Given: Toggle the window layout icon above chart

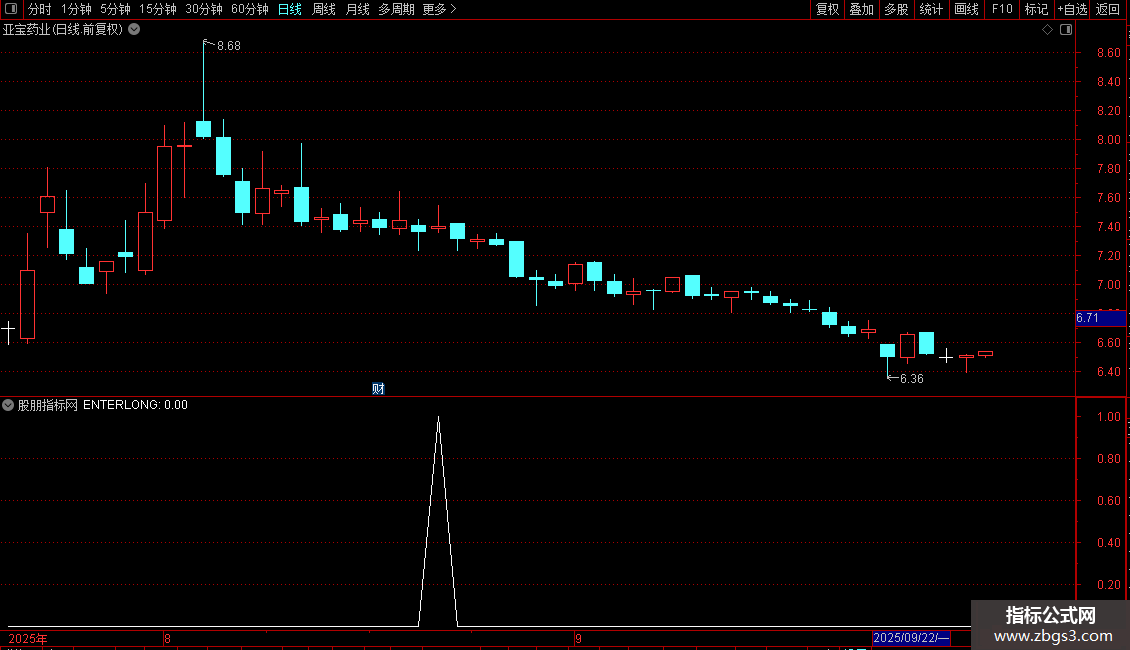Looking at the screenshot, I should [x=1066, y=30].
